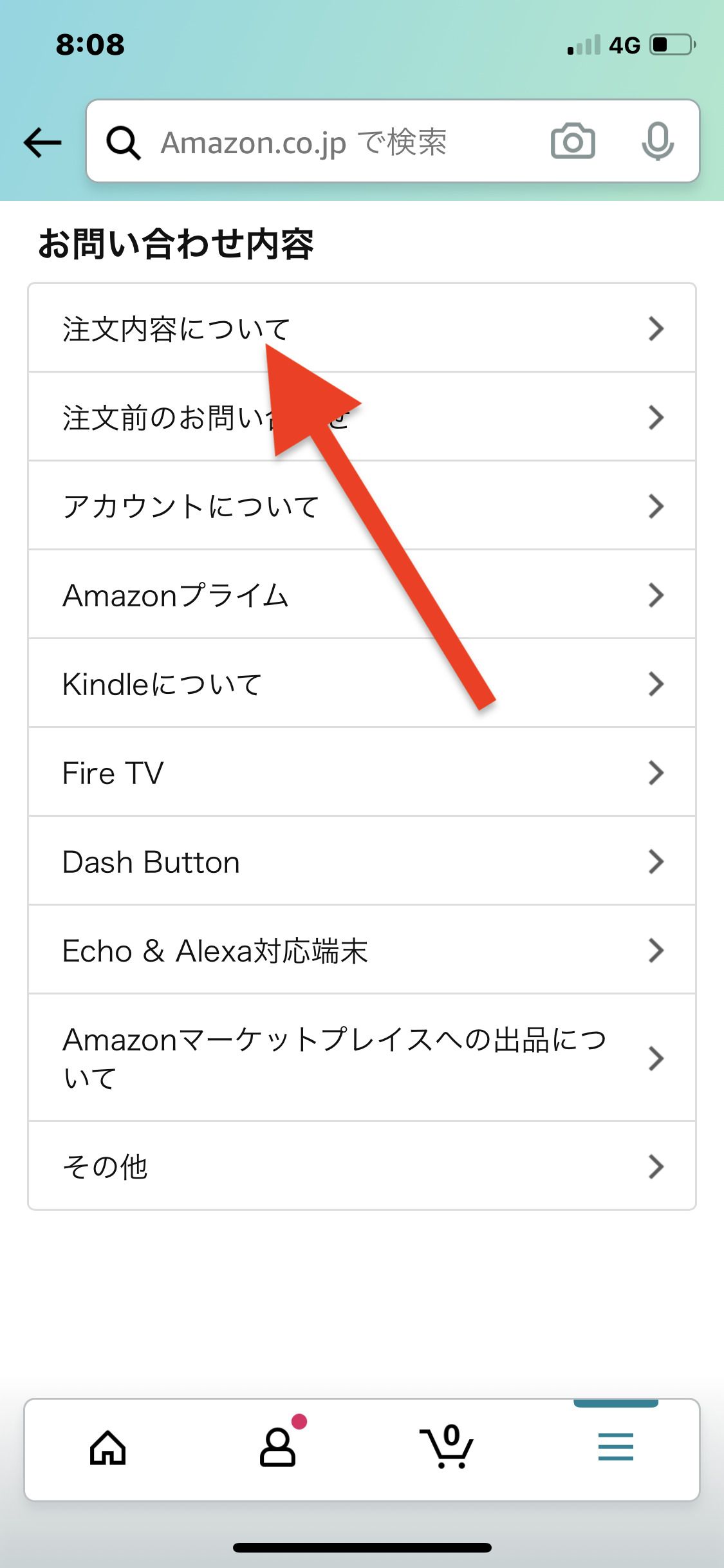Open the shopping cart icon
The image size is (724, 1568).
click(447, 1448)
